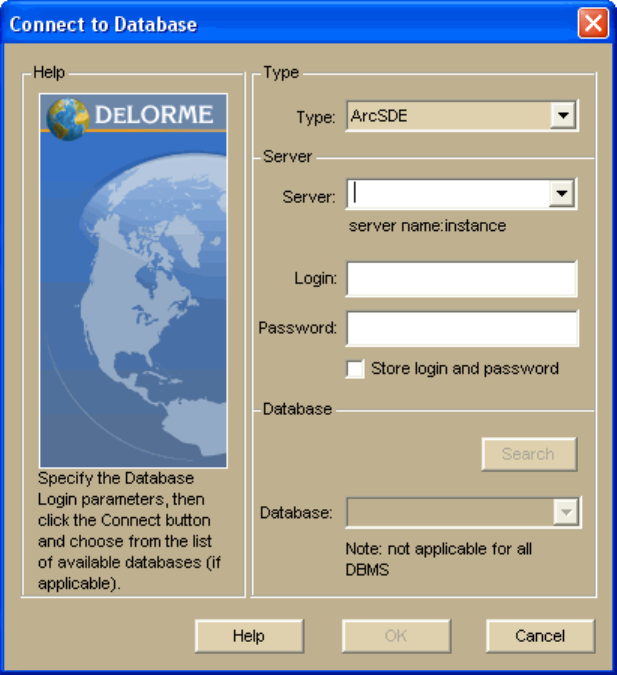
Task: Click the Search button in Database section
Action: coord(529,454)
